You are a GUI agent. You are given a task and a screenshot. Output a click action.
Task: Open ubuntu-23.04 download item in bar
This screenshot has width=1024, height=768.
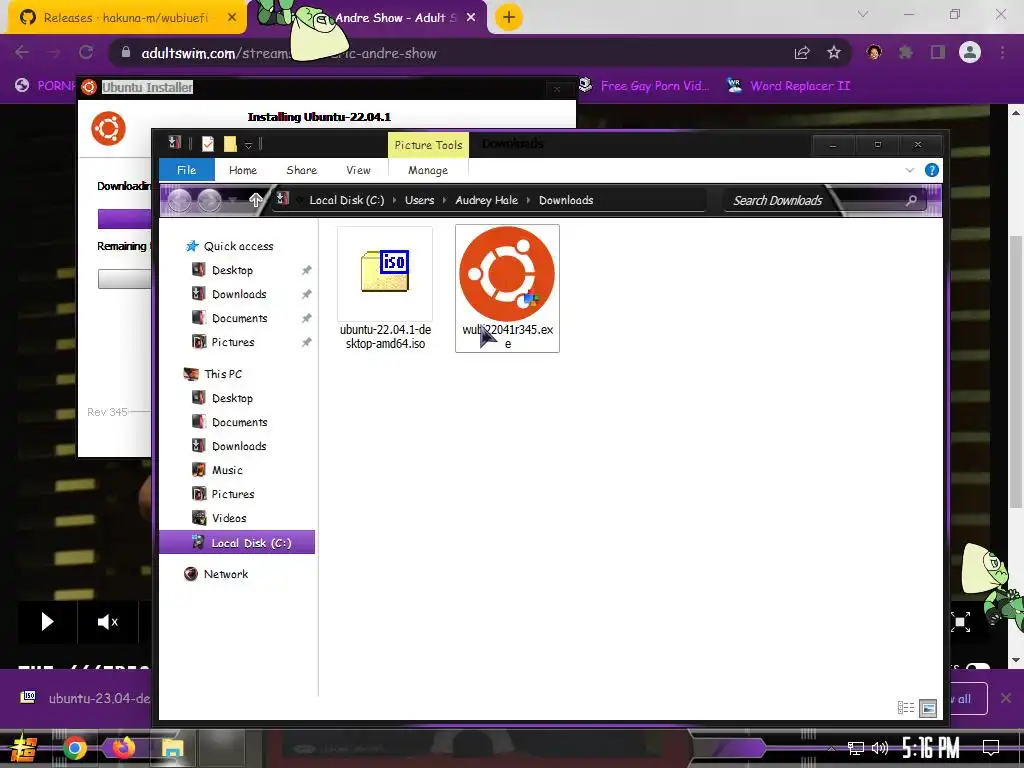(x=85, y=698)
